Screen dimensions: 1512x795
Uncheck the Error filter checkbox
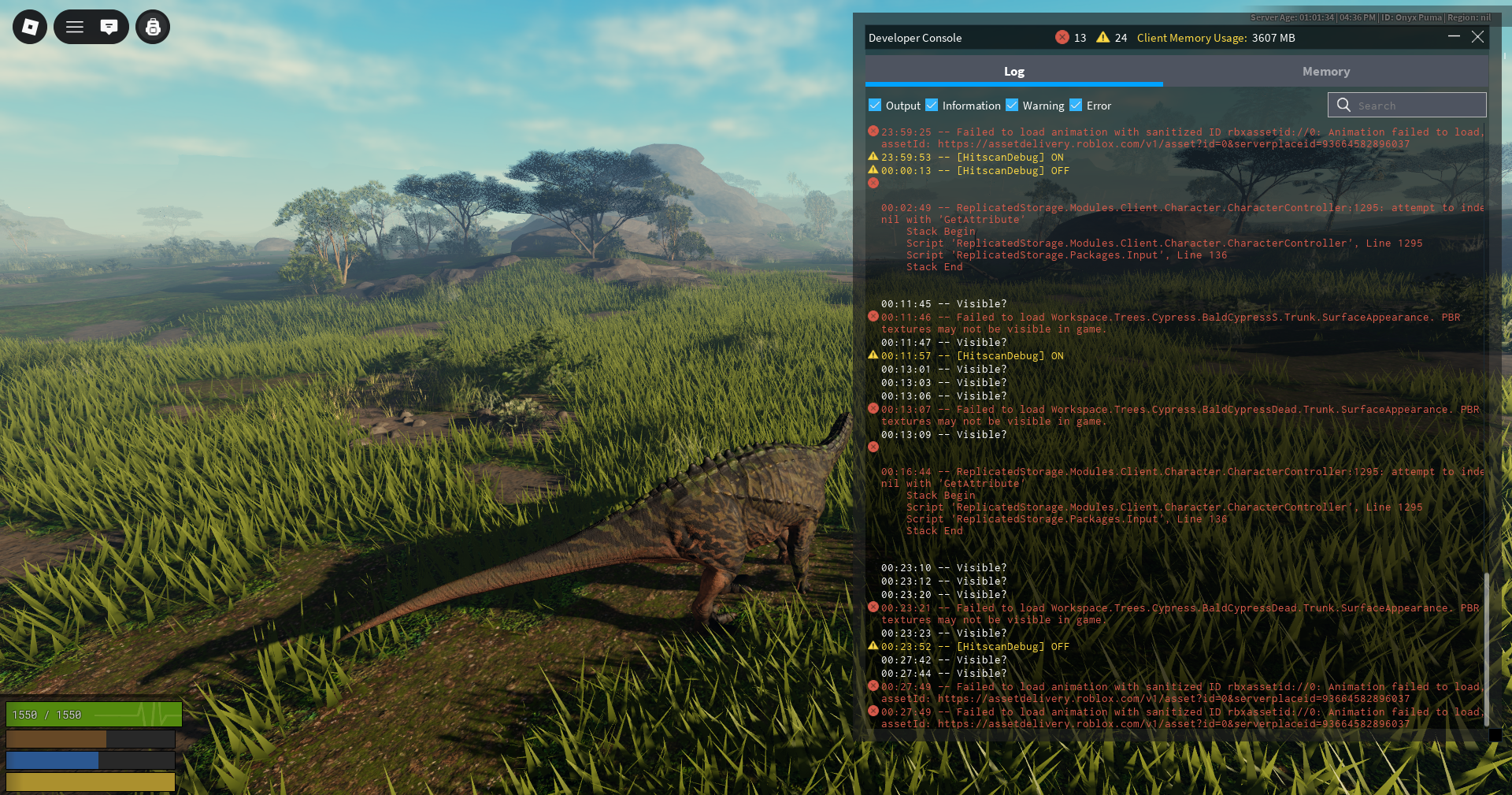coord(1076,105)
